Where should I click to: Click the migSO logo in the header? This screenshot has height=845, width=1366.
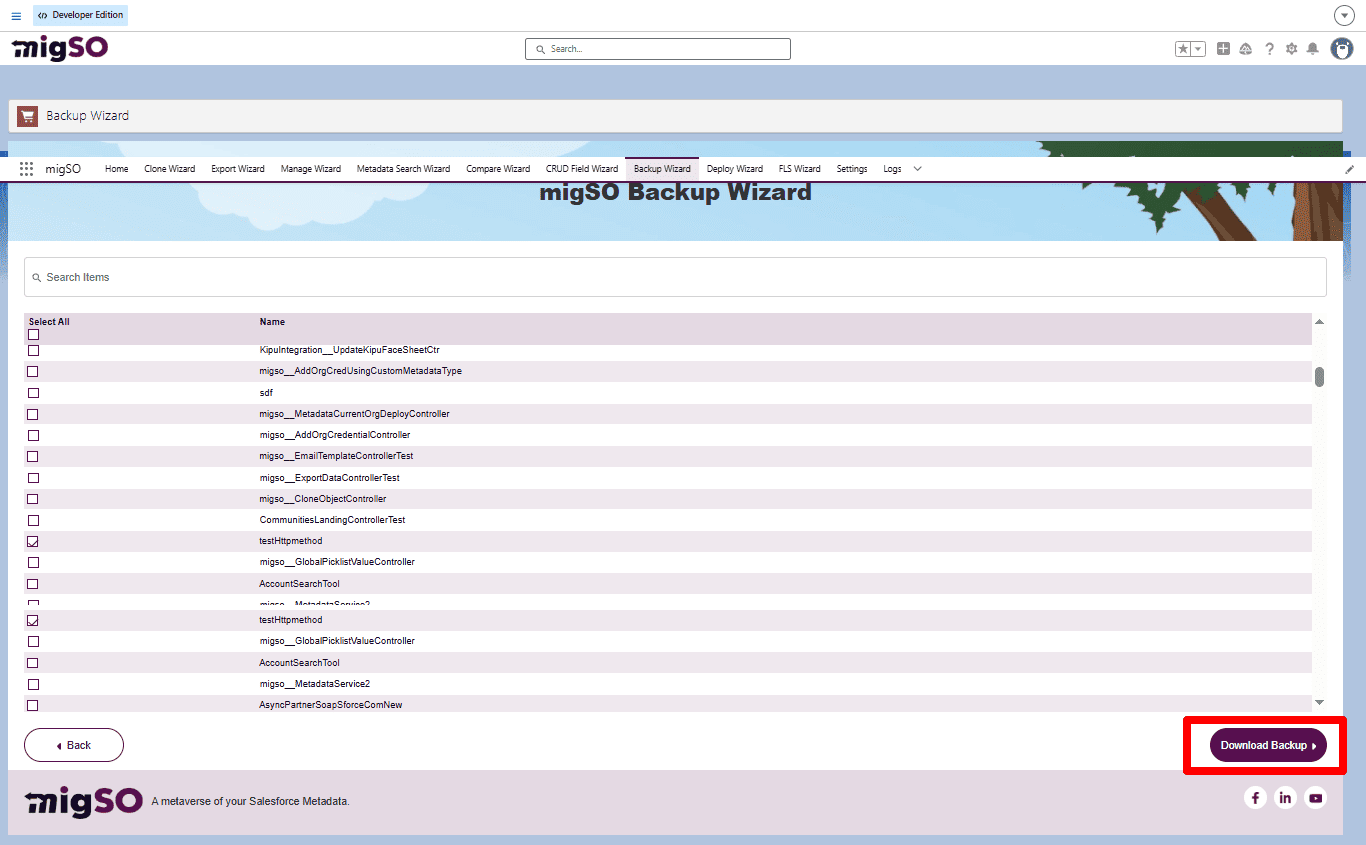pyautogui.click(x=60, y=48)
